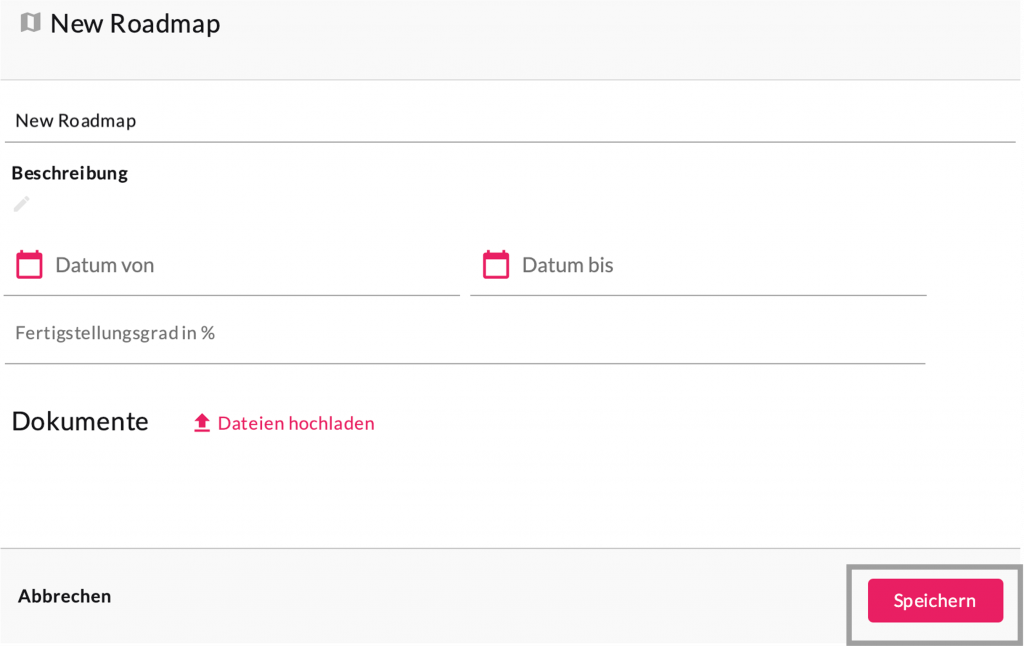Click into the Datum von date field

tap(250, 266)
